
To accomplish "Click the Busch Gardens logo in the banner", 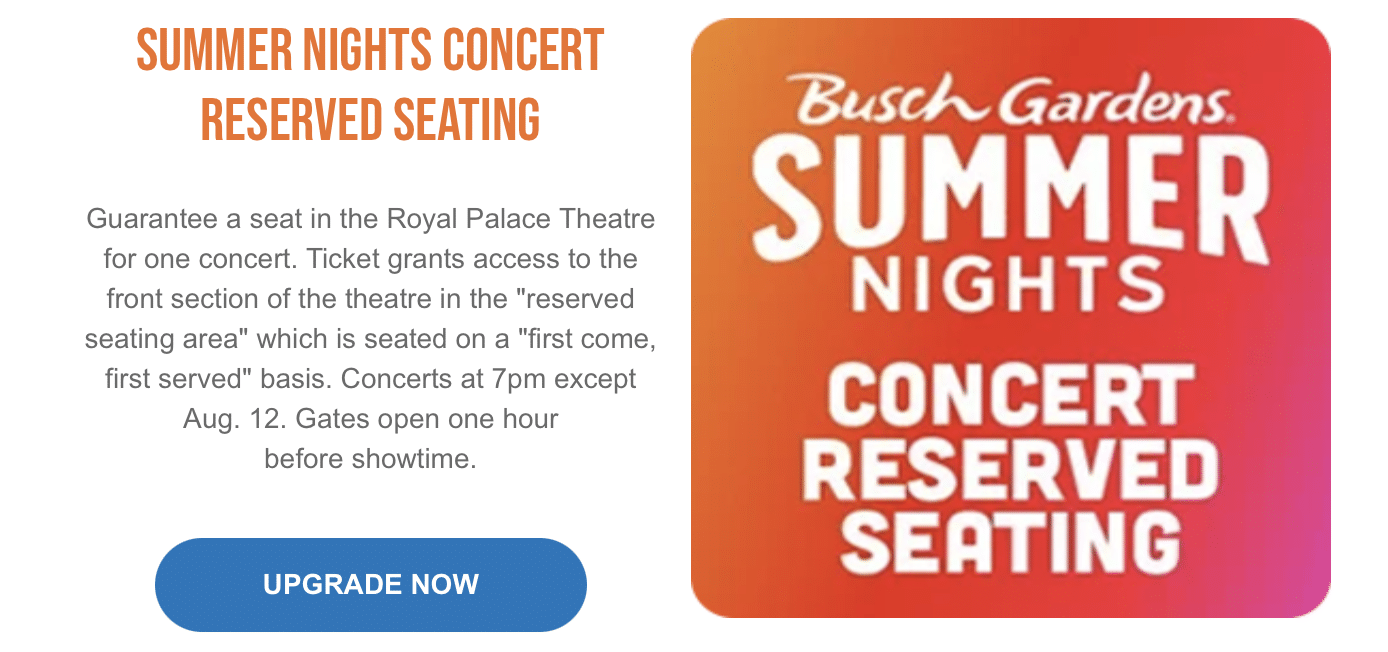I will pos(1013,101).
